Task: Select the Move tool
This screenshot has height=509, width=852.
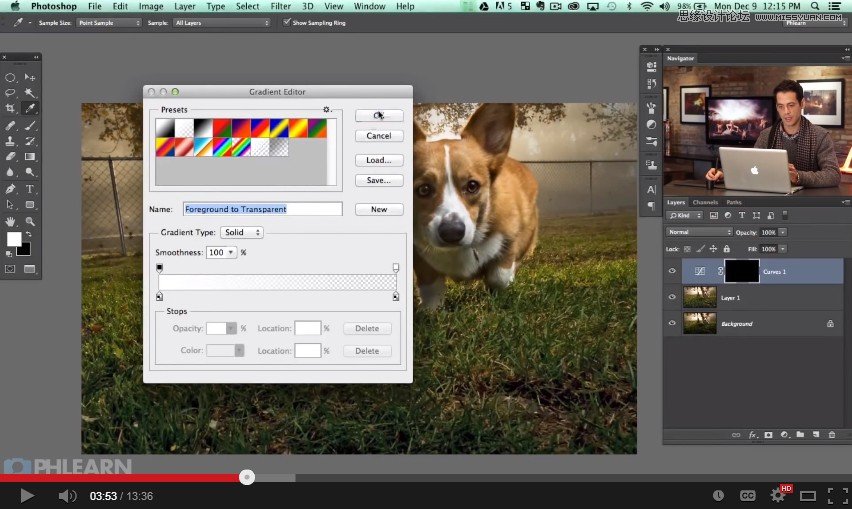Action: tap(30, 77)
